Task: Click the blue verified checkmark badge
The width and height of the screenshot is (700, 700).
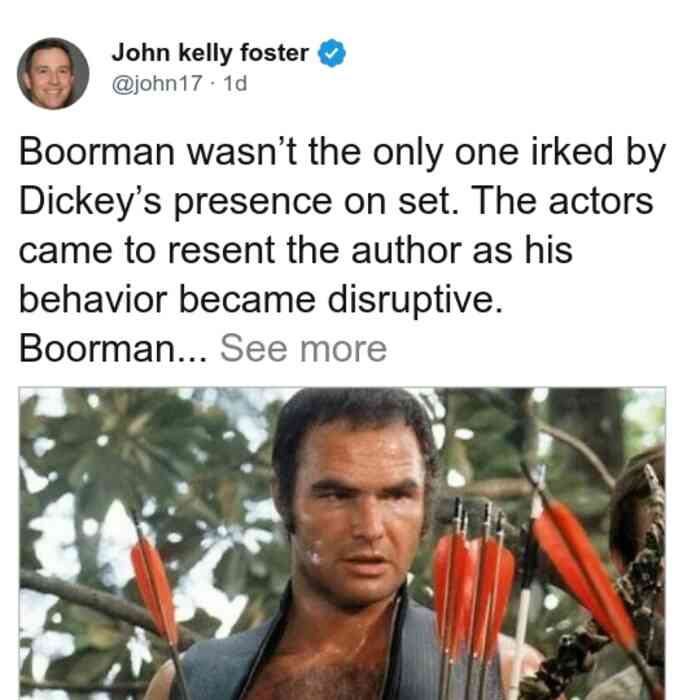Action: point(332,53)
